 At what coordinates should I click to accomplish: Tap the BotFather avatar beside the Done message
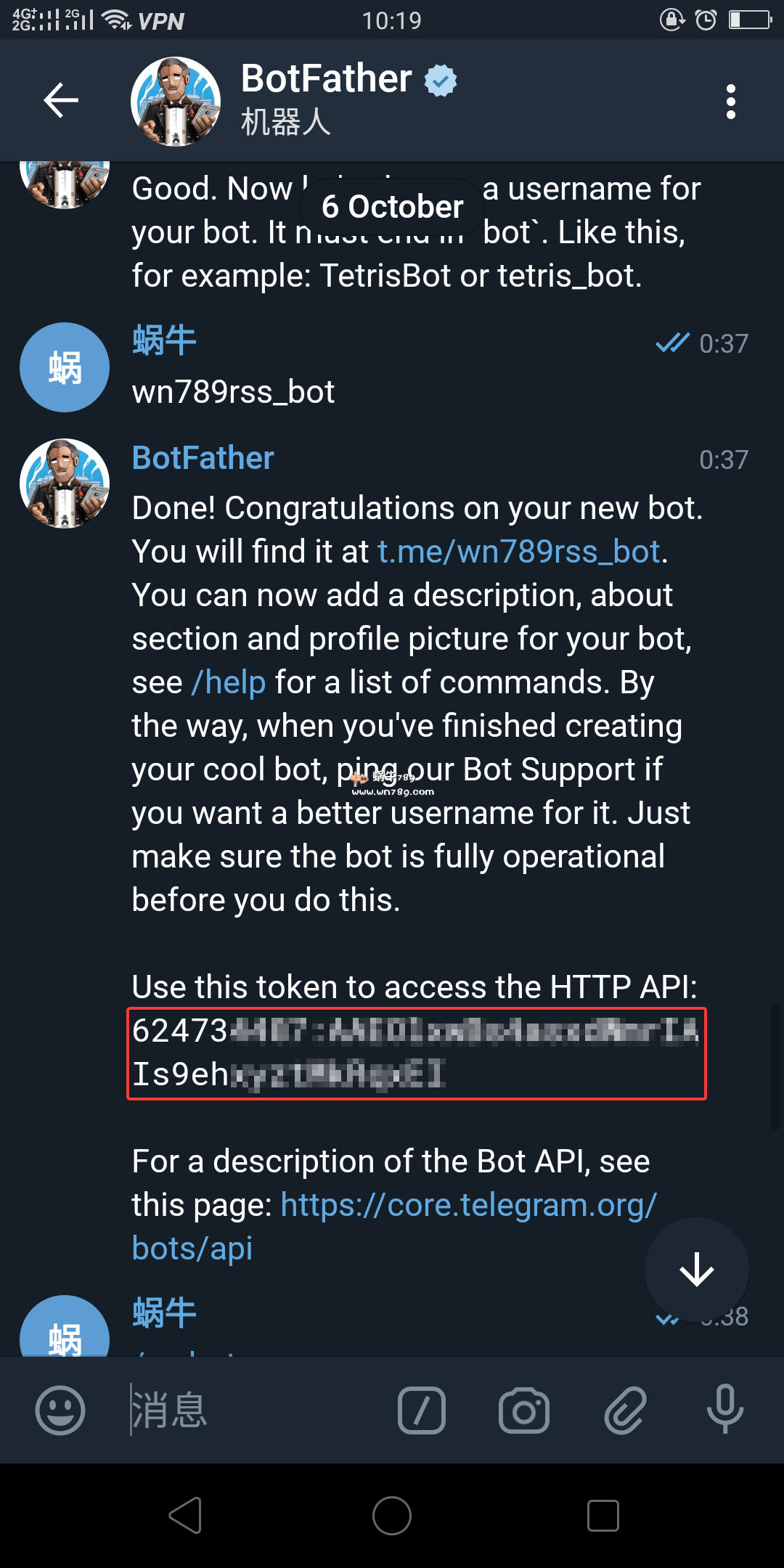click(x=65, y=483)
